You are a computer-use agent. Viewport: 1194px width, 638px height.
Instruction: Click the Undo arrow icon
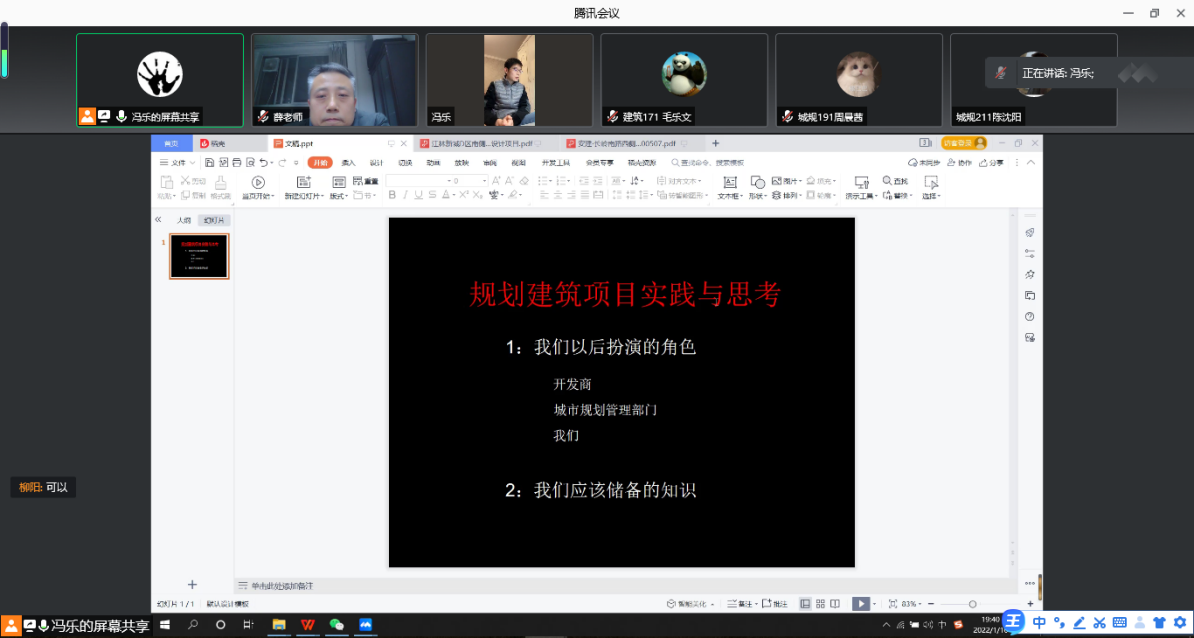tap(263, 162)
